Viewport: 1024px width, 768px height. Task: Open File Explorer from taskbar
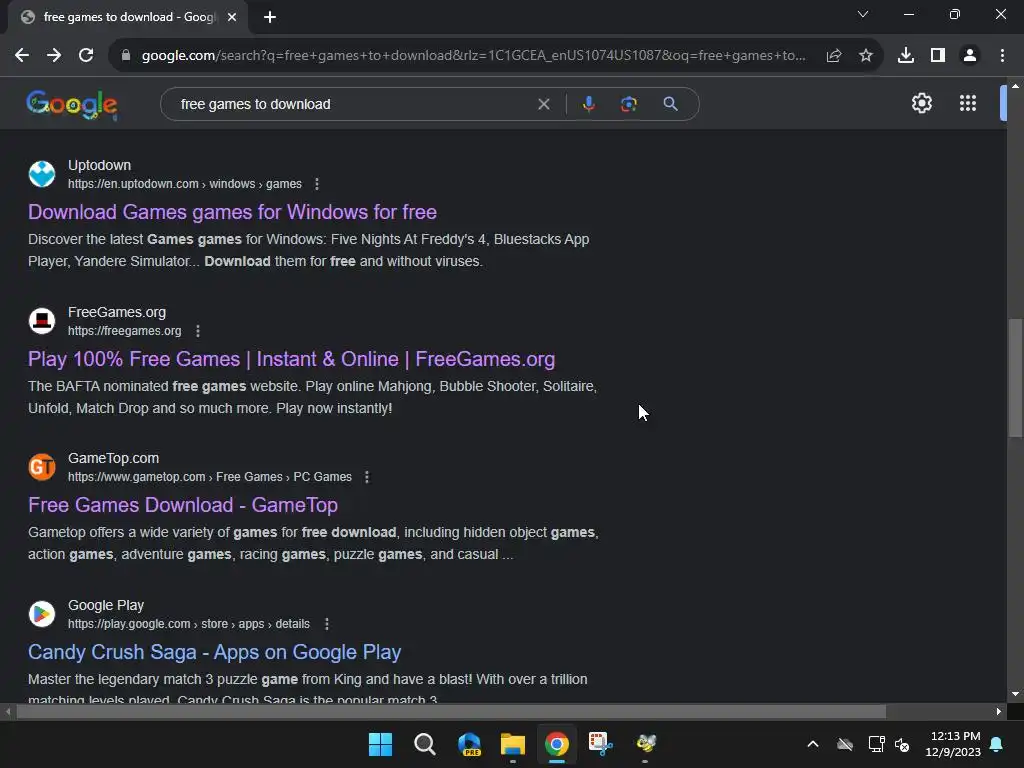[513, 744]
